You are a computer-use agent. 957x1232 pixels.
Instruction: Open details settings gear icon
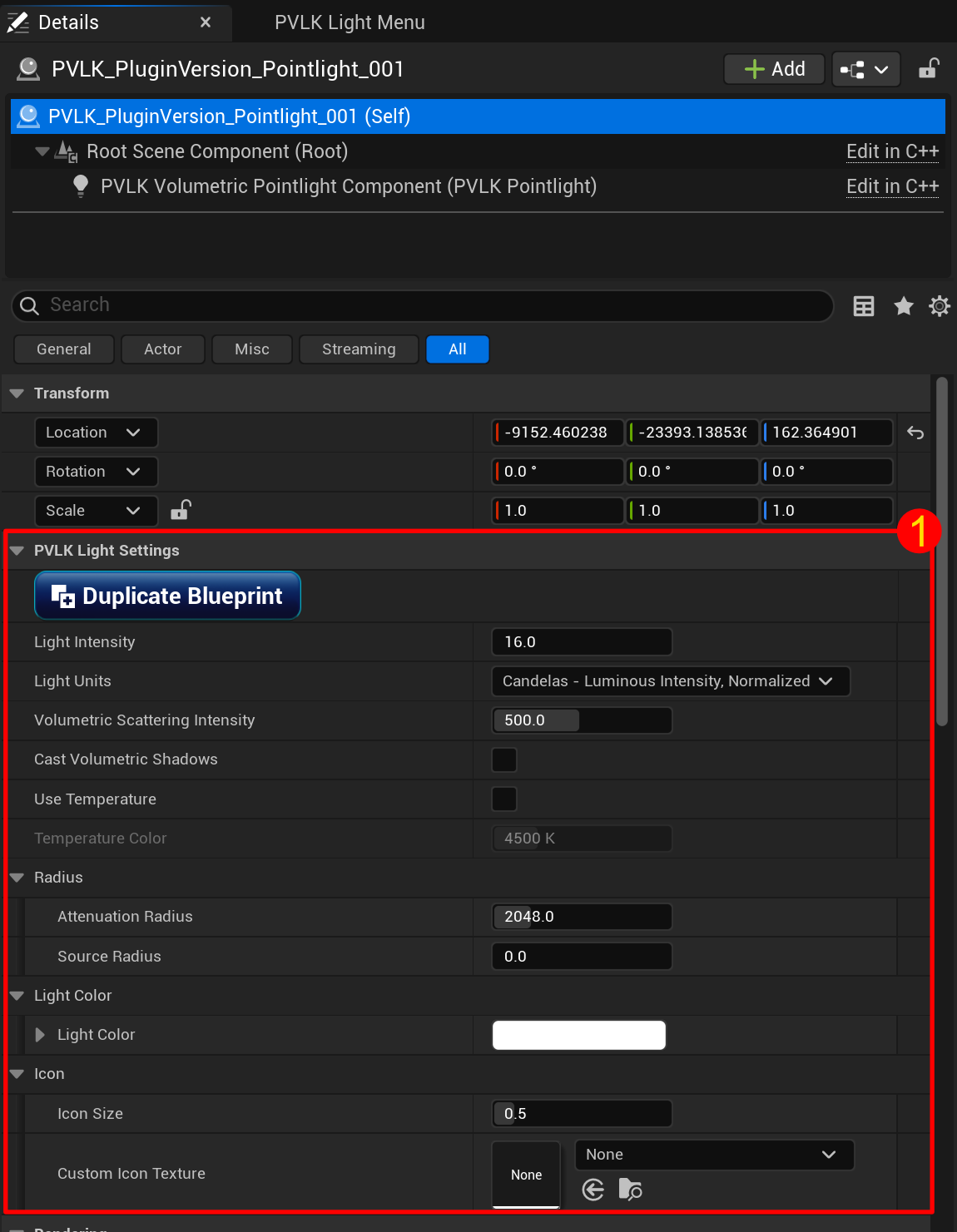[x=940, y=306]
